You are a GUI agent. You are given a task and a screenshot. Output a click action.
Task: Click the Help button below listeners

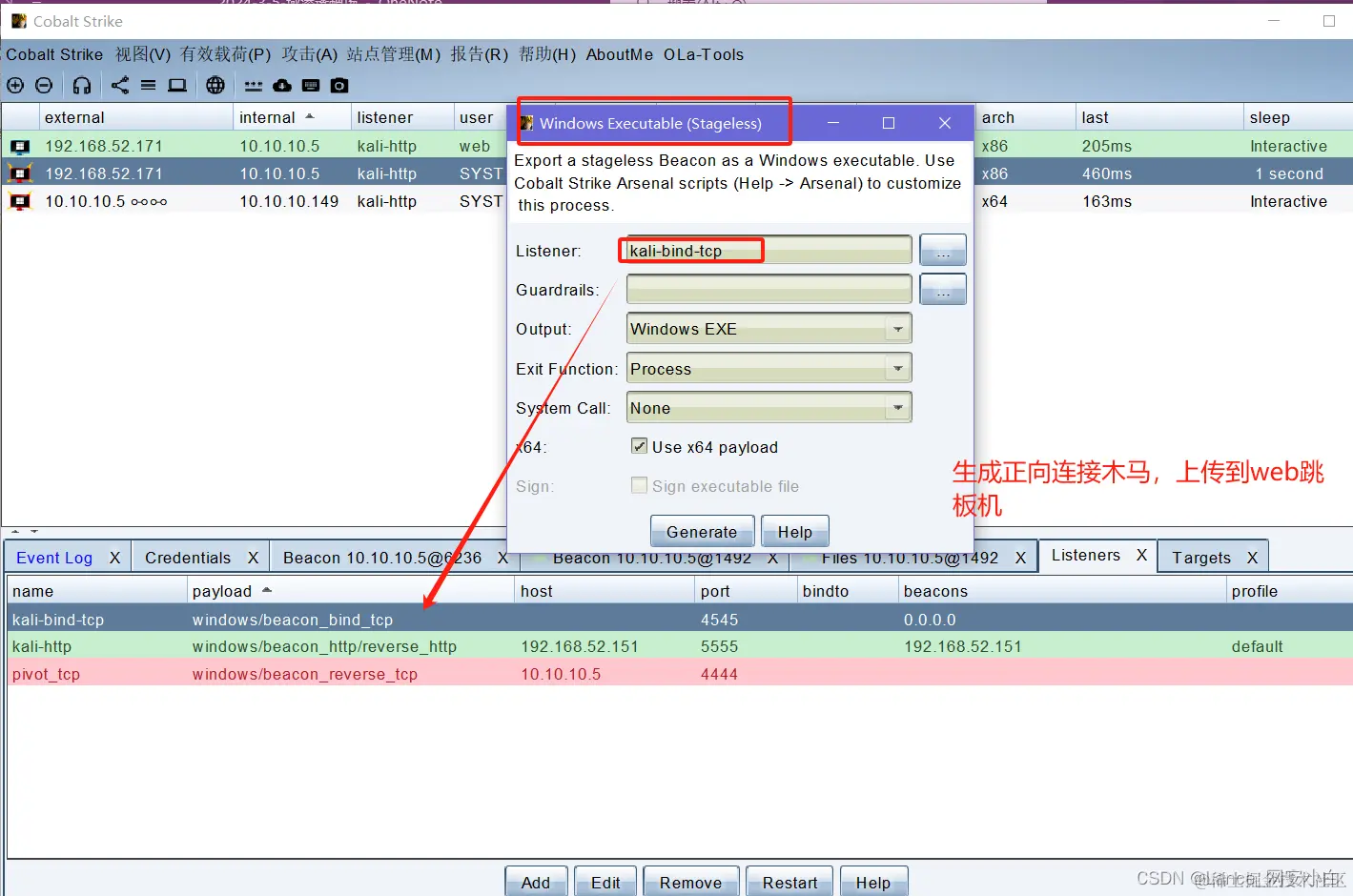coord(873,883)
